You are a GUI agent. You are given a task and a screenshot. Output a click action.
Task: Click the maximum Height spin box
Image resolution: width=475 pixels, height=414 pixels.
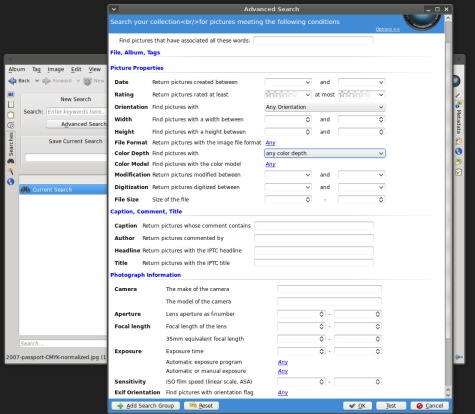(362, 132)
